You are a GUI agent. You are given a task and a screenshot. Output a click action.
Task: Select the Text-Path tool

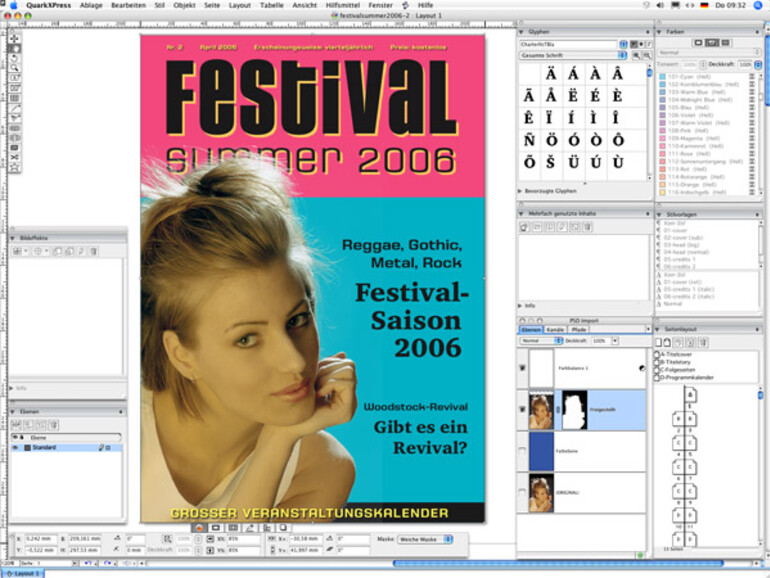point(15,118)
